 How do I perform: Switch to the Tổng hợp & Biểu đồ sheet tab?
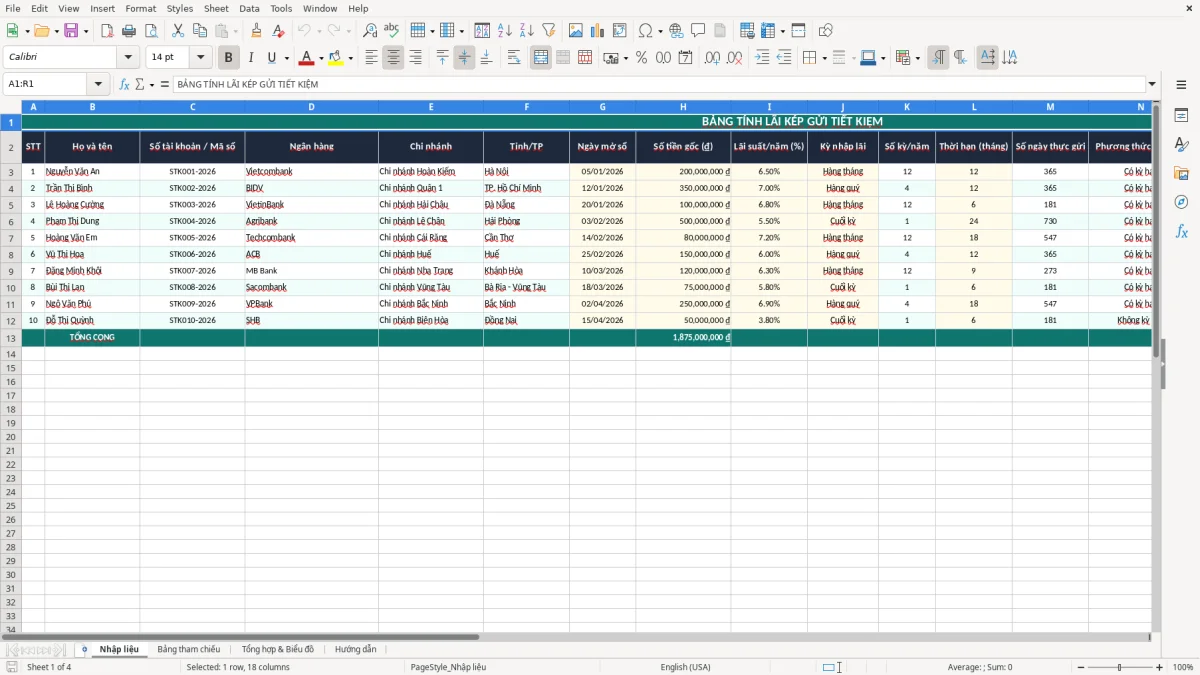(x=278, y=649)
